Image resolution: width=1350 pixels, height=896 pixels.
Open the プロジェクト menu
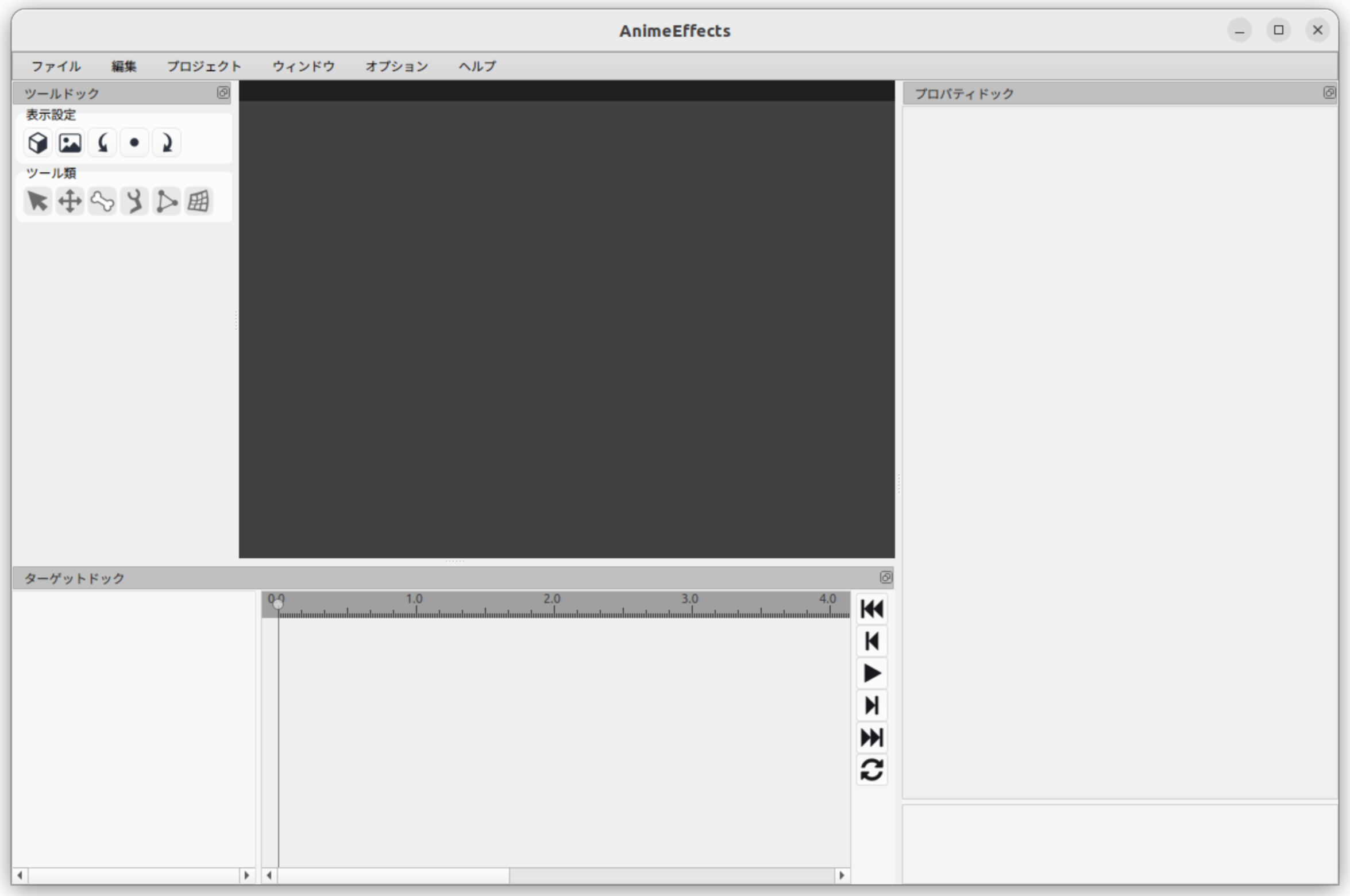[204, 66]
